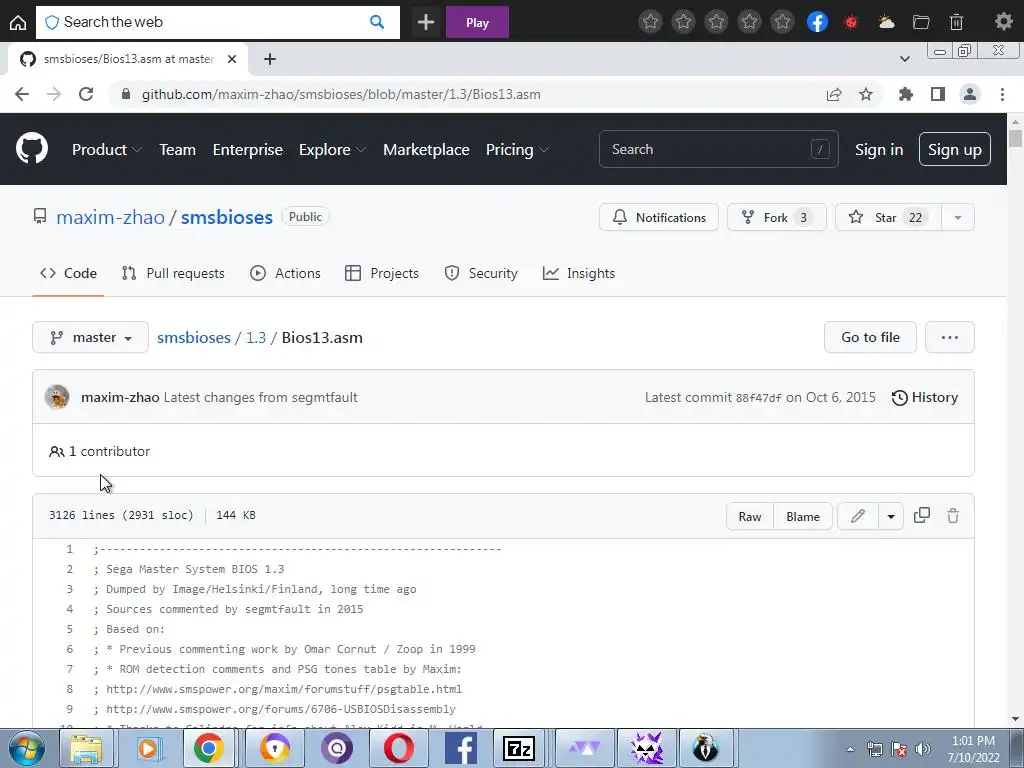
Task: Open the Blame view
Action: point(803,517)
